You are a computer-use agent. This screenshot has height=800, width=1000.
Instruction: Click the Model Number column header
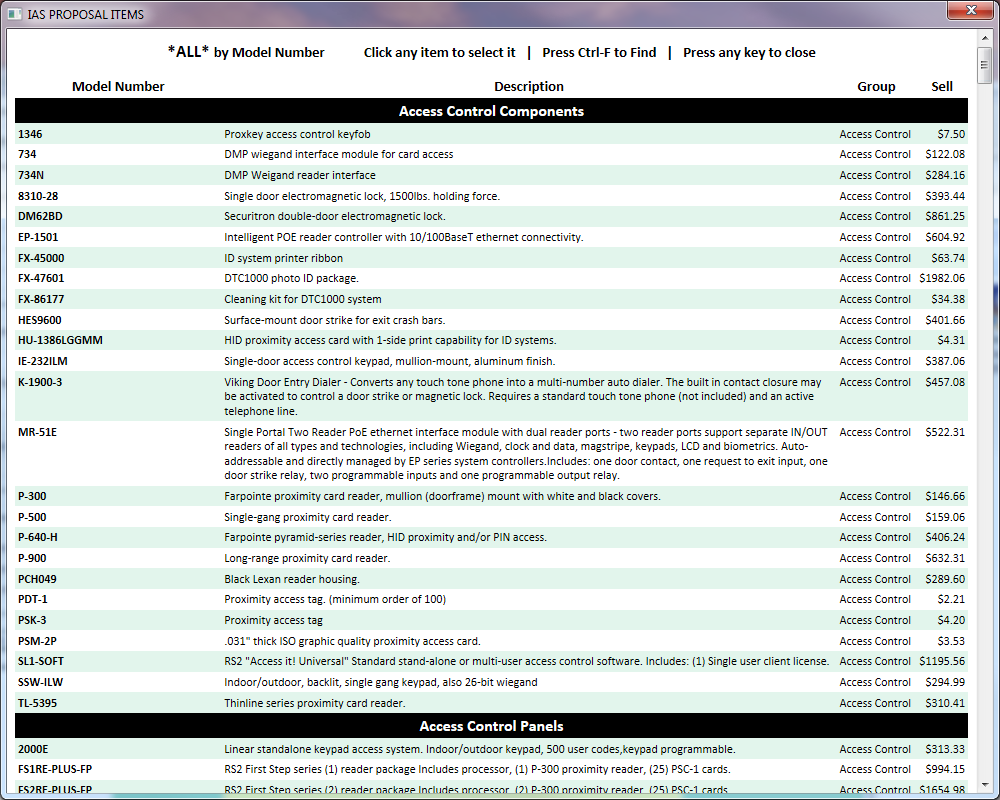[118, 86]
